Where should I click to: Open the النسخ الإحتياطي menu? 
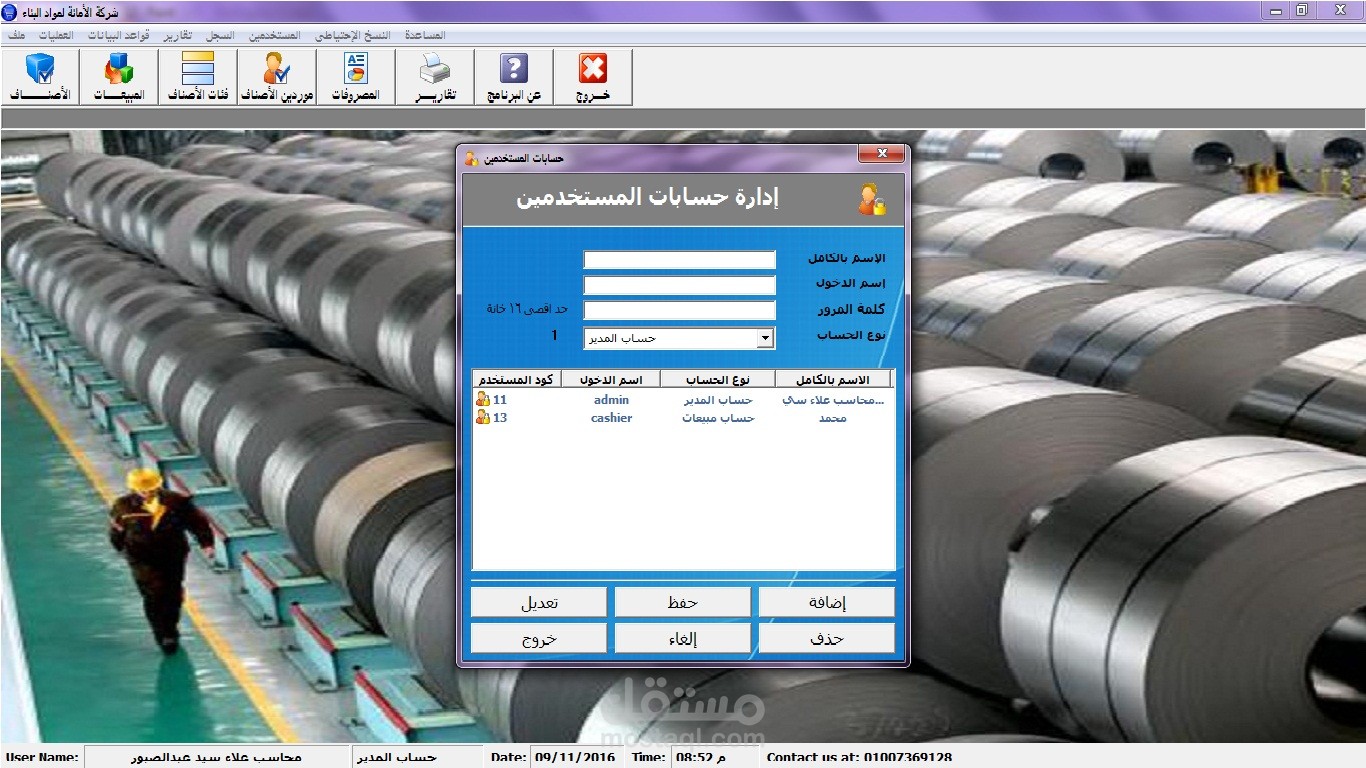click(x=353, y=35)
